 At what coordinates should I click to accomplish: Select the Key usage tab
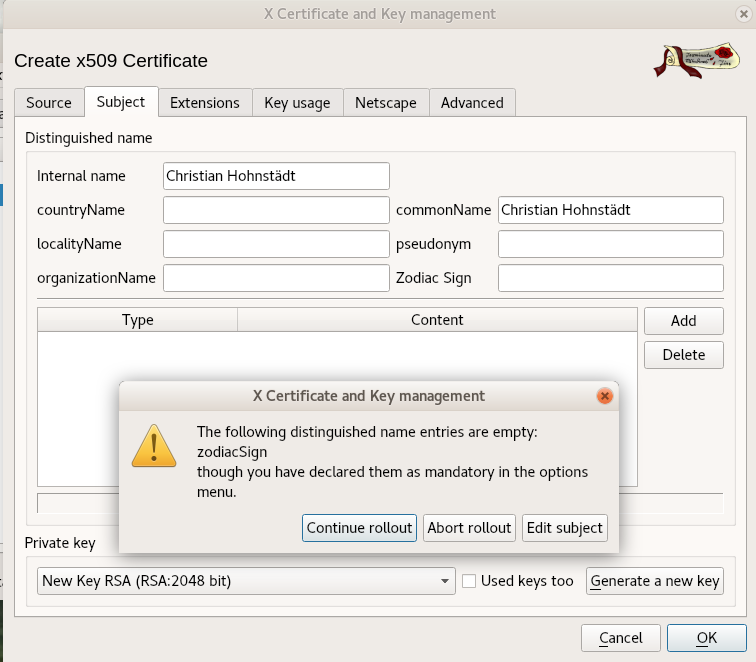[297, 102]
